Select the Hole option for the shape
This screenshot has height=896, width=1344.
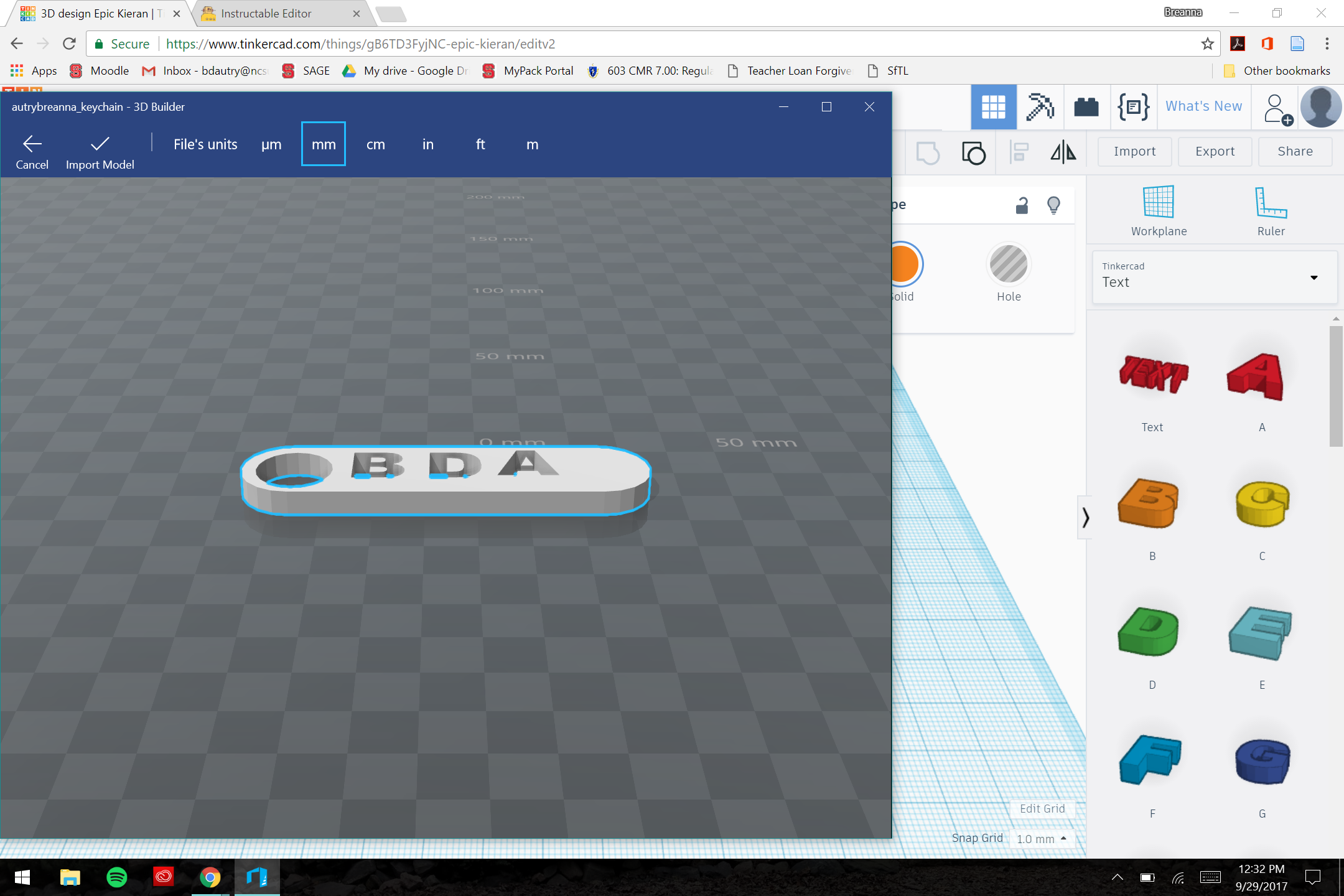pos(1008,264)
